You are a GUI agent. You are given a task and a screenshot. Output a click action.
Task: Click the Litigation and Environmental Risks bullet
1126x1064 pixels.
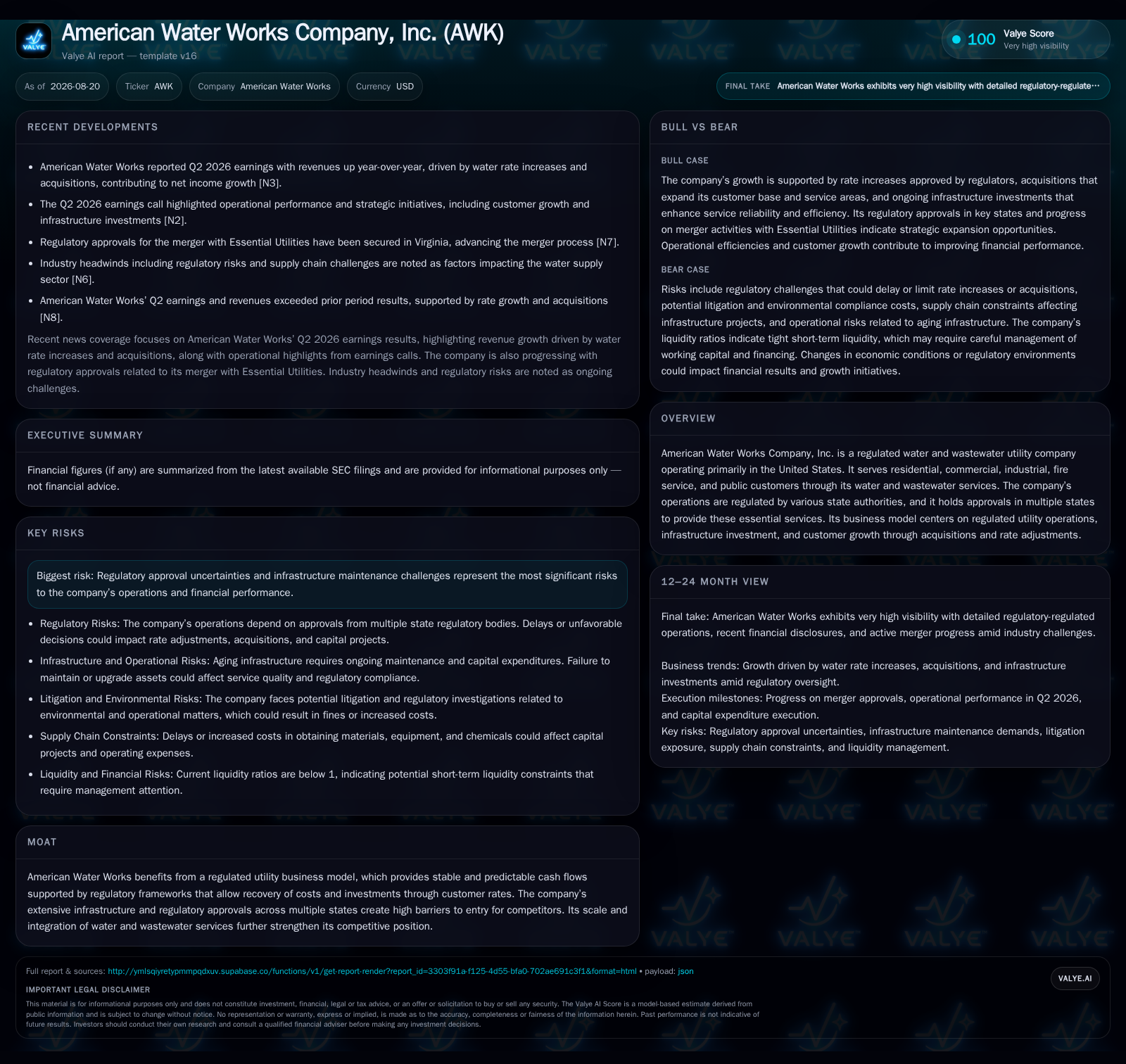tap(301, 707)
